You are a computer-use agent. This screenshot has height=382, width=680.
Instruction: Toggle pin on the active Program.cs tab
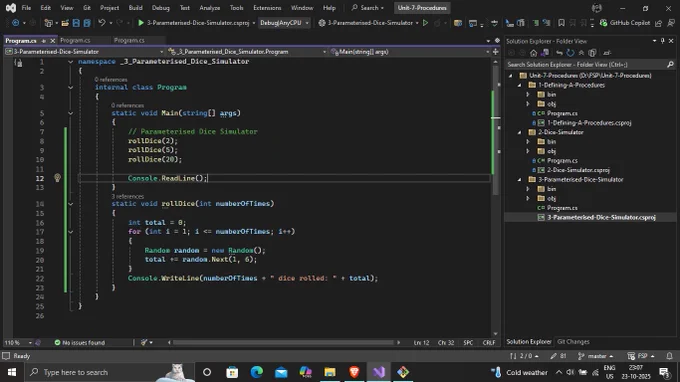click(x=44, y=40)
